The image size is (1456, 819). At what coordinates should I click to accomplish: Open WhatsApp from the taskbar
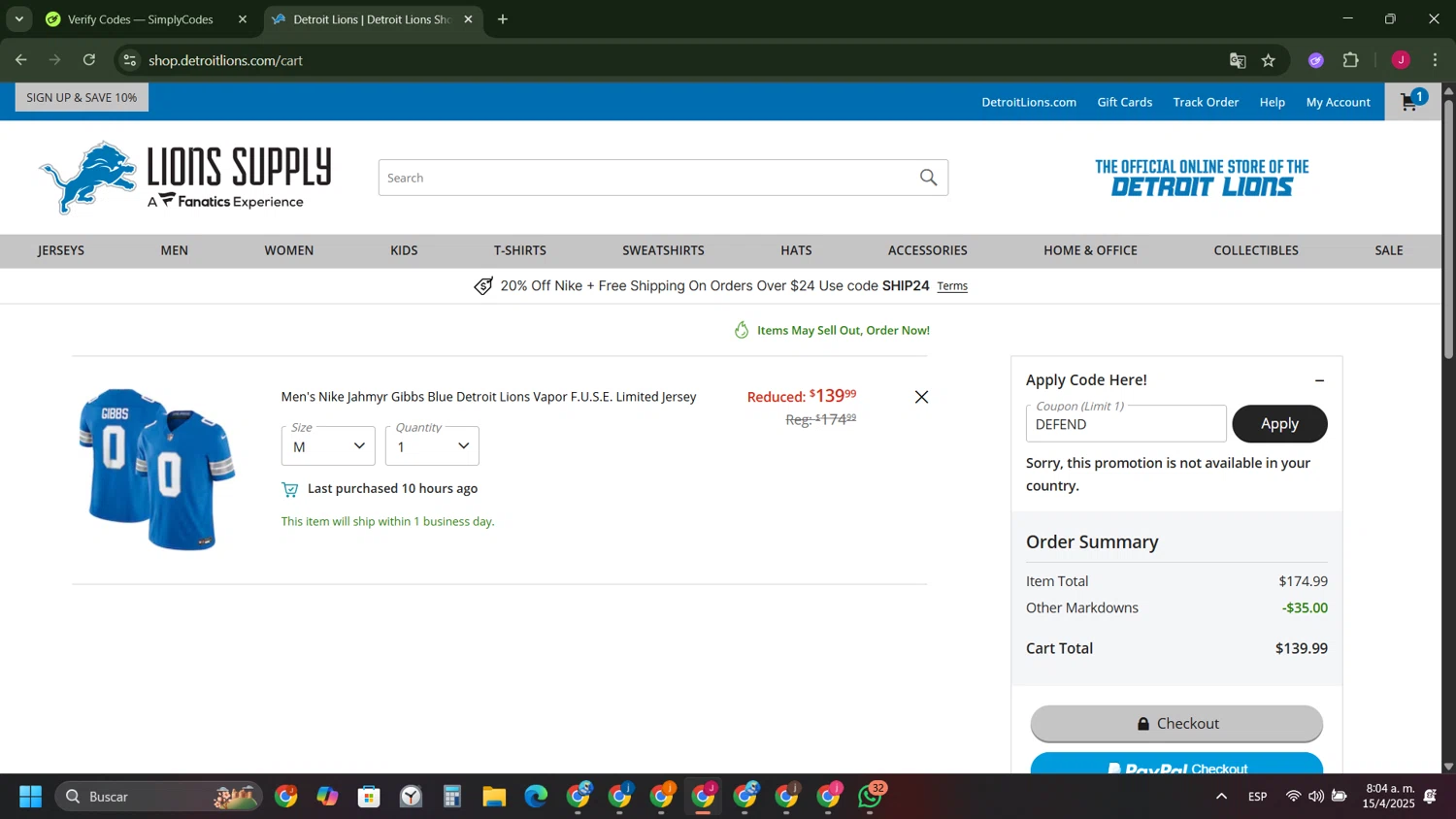871,797
